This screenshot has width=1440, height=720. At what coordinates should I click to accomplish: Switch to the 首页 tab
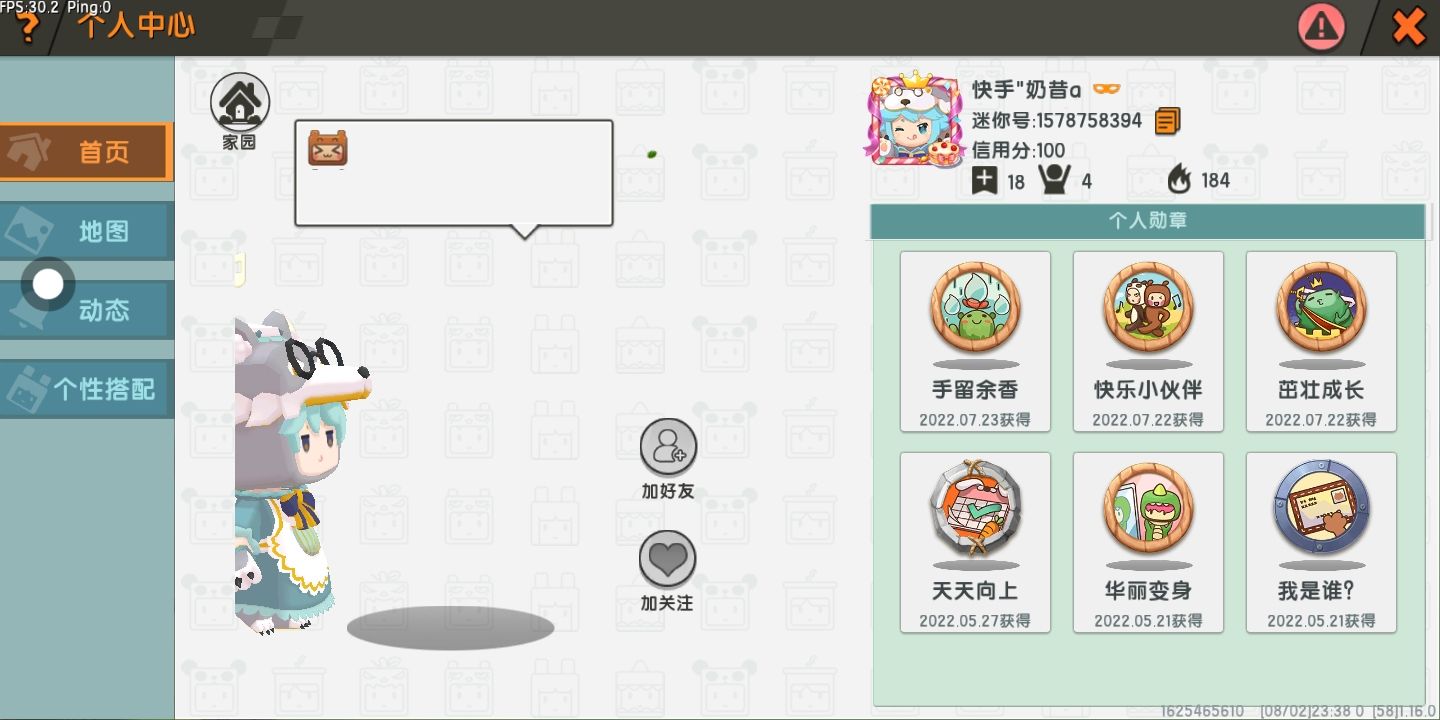(86, 152)
